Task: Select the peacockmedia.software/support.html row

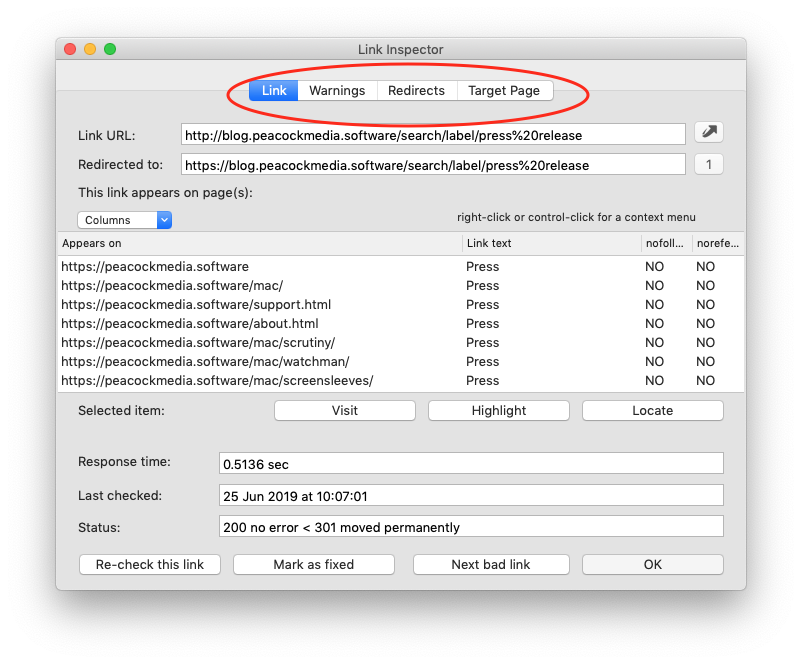Action: coord(196,305)
